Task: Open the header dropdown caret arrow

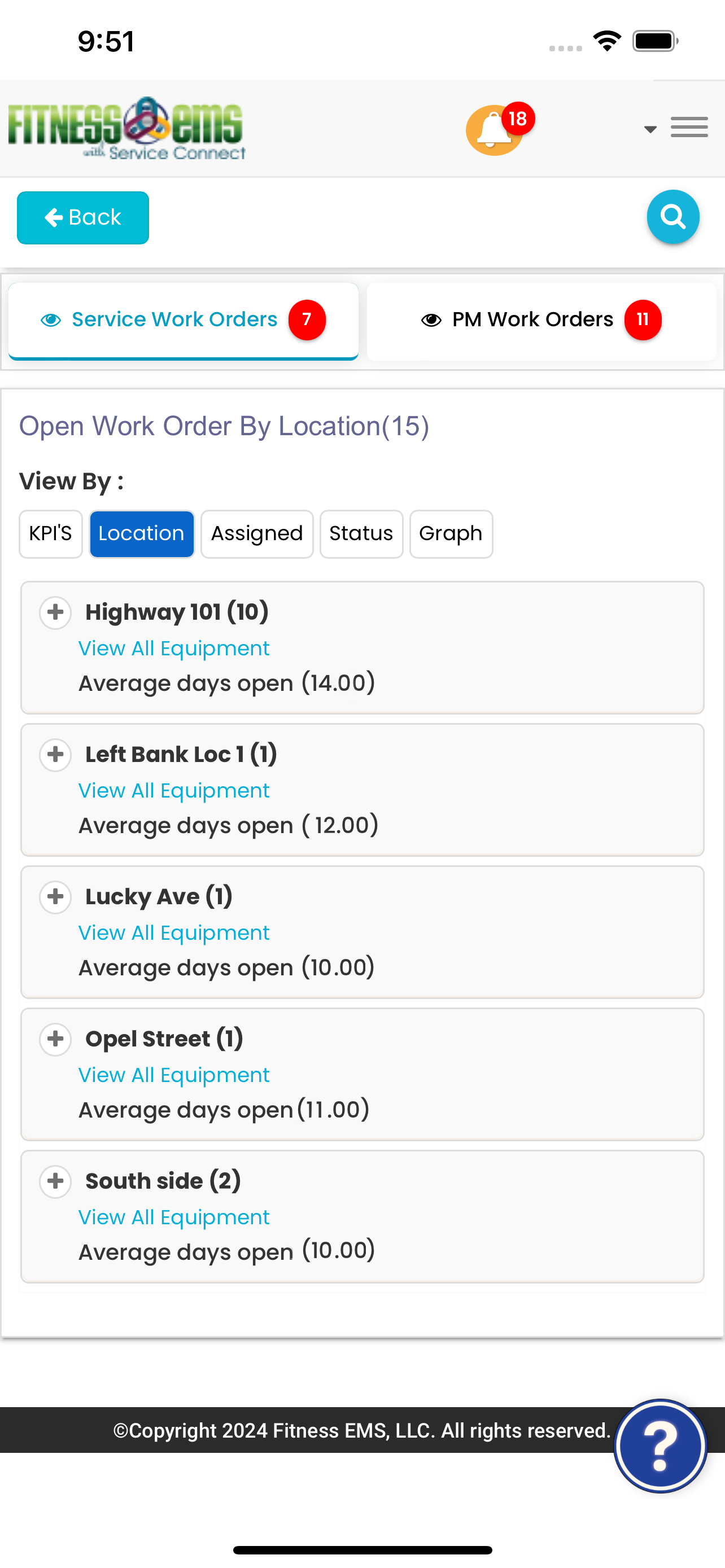Action: point(650,129)
